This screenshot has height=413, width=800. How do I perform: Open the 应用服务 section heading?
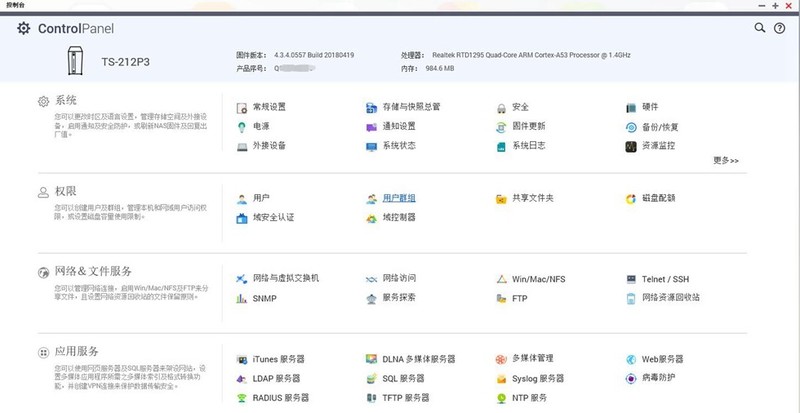coord(77,351)
